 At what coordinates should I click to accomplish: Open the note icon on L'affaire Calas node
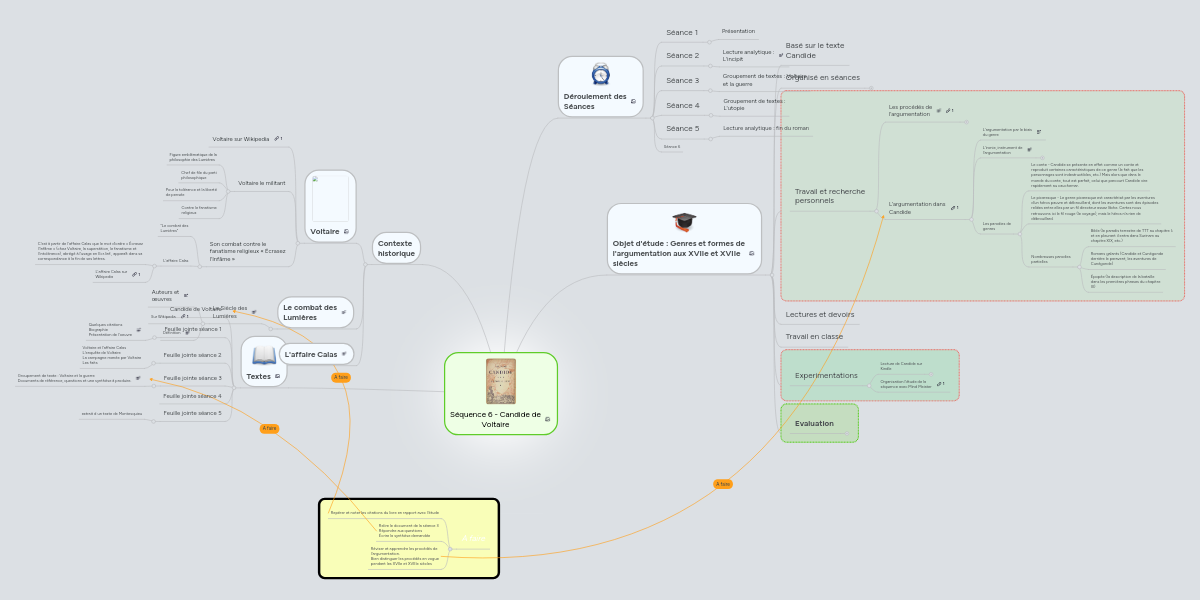click(344, 354)
